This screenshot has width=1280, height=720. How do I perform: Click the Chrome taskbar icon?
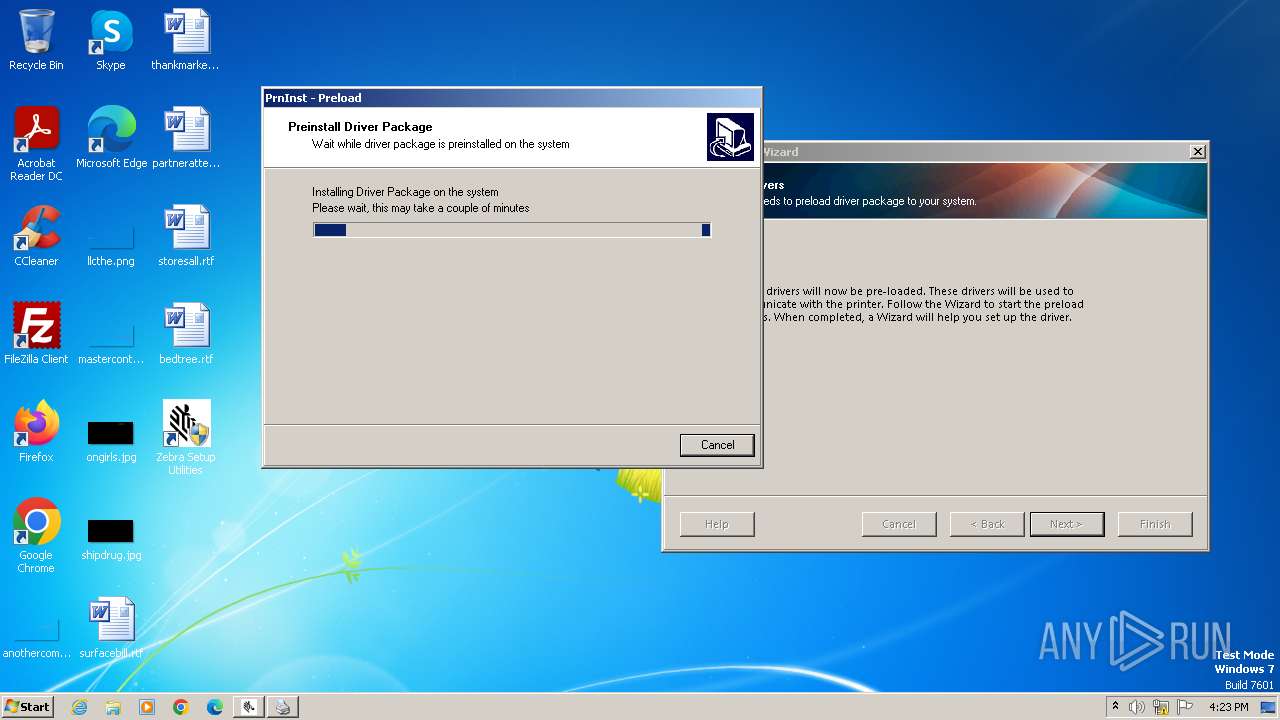pos(181,707)
